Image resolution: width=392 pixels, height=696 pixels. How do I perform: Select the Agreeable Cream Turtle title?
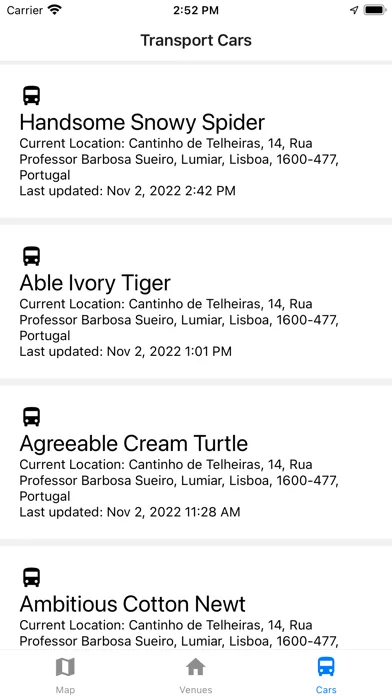pos(134,443)
